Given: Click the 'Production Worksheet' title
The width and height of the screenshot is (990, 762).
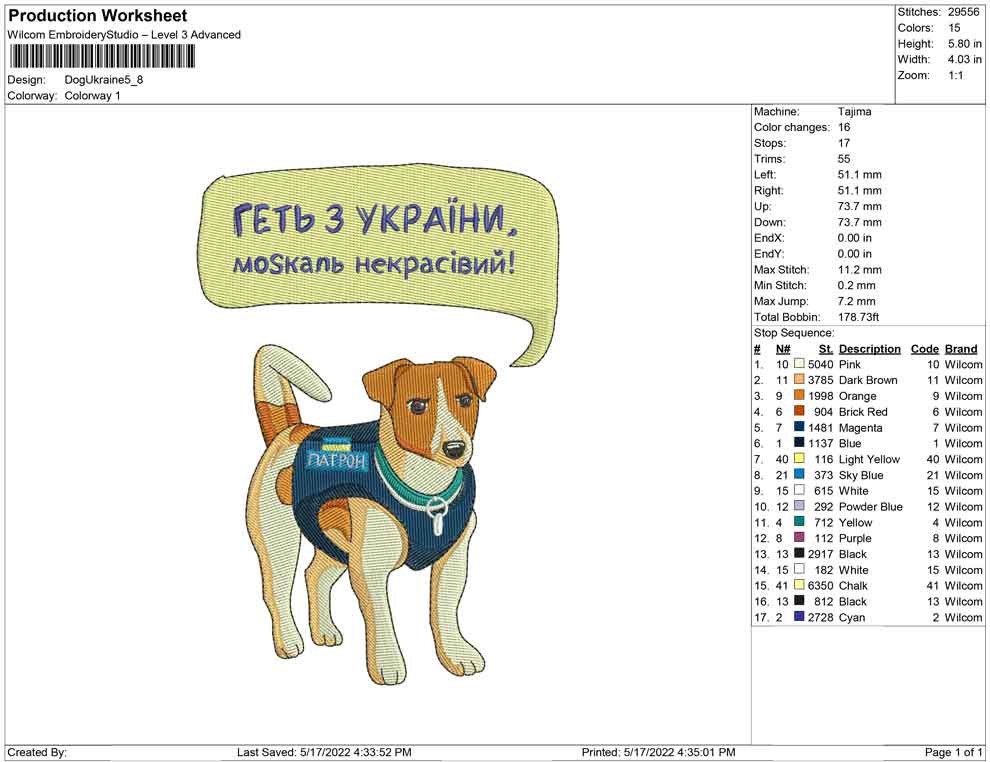Looking at the screenshot, I should pos(98,16).
